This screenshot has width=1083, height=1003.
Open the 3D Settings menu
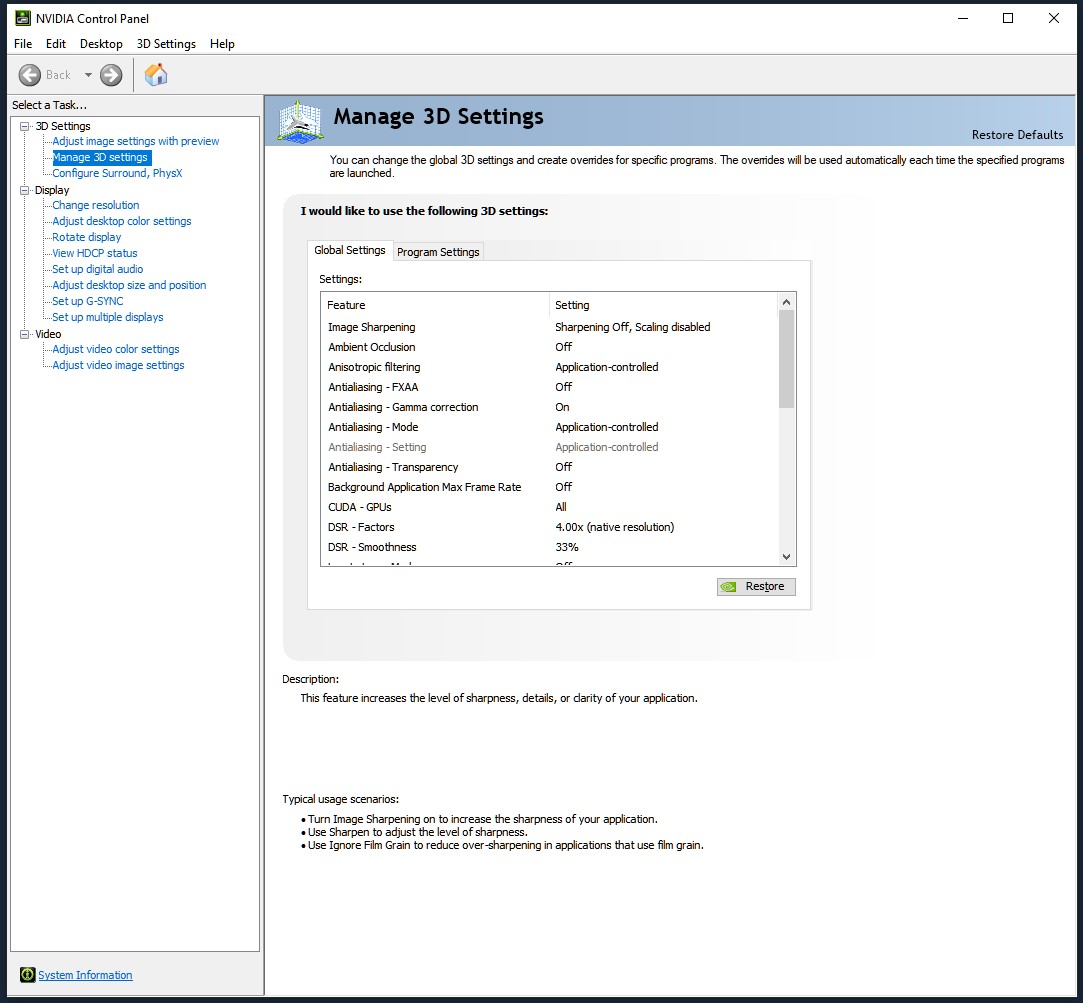click(166, 44)
